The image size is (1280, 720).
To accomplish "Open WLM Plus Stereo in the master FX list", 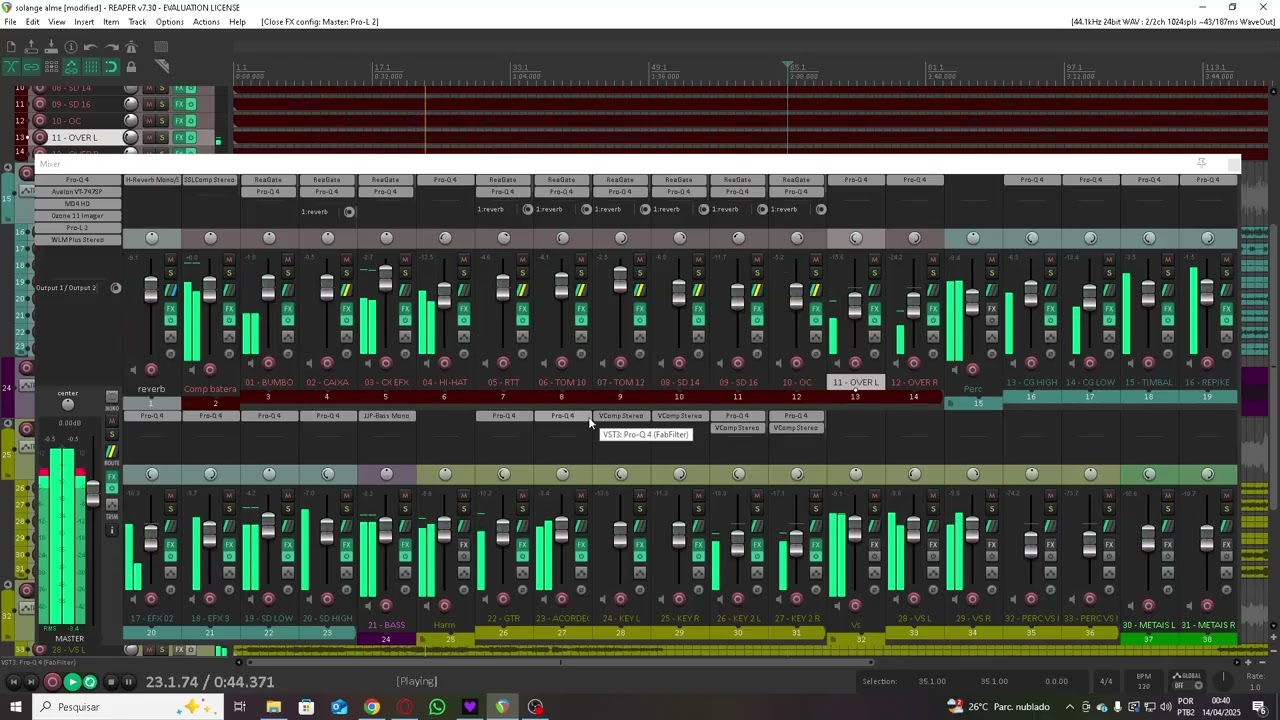I will click(77, 240).
